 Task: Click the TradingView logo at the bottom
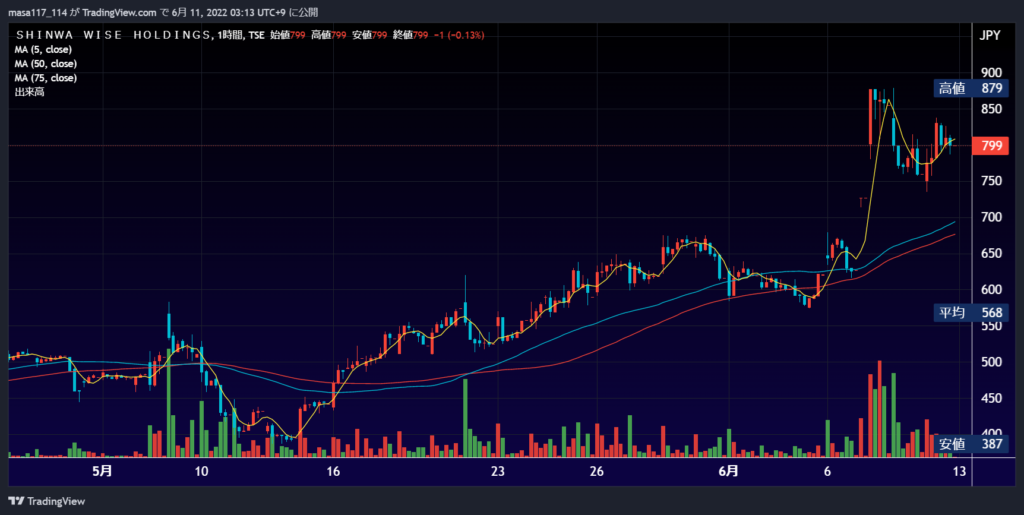pos(46,501)
